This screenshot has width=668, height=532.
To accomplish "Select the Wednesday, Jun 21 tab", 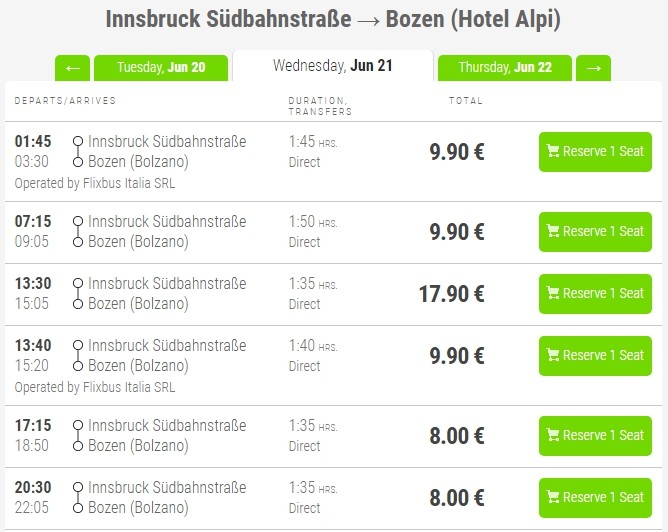I will click(x=332, y=66).
